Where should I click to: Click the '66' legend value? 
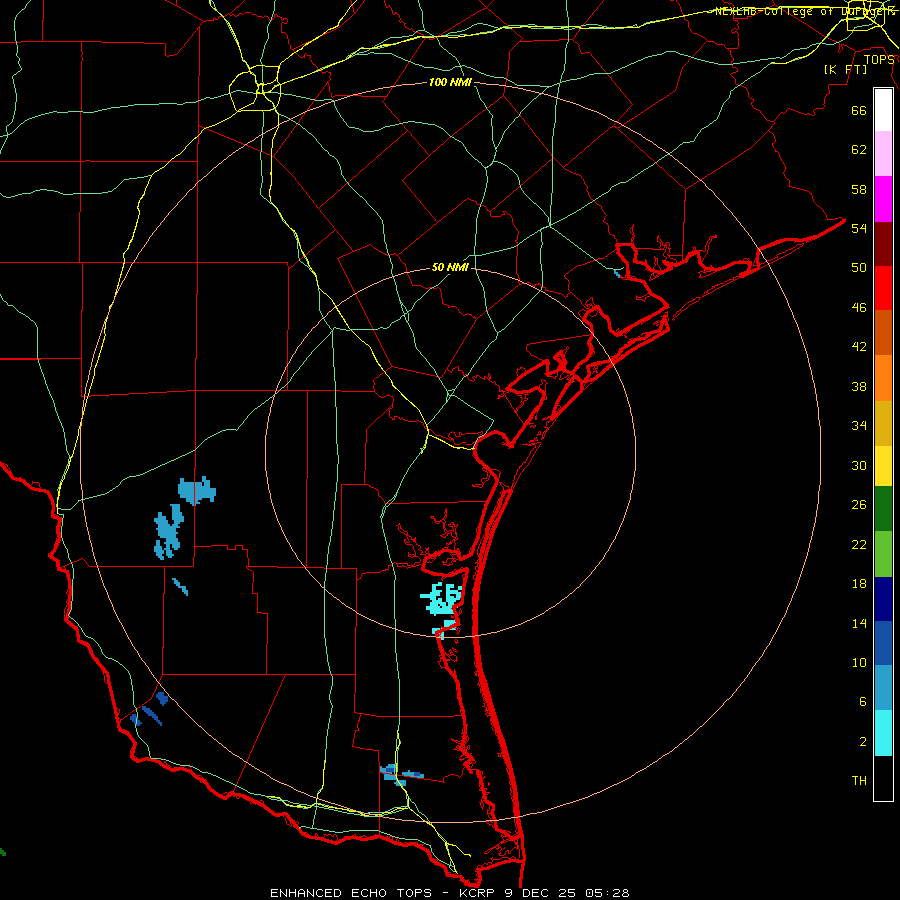point(859,110)
